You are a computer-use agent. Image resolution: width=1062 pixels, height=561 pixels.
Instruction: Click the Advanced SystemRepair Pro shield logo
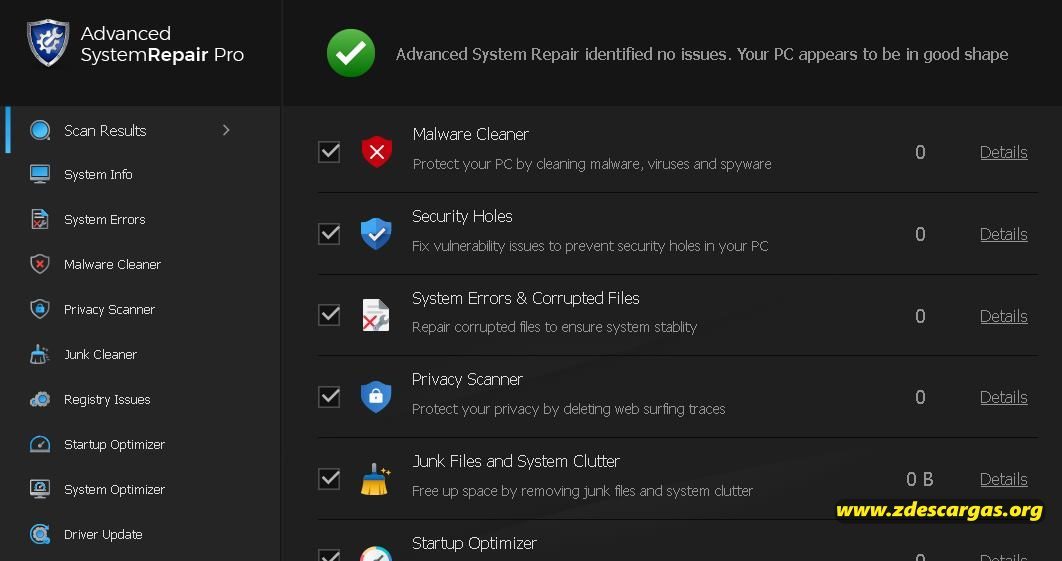pos(48,43)
